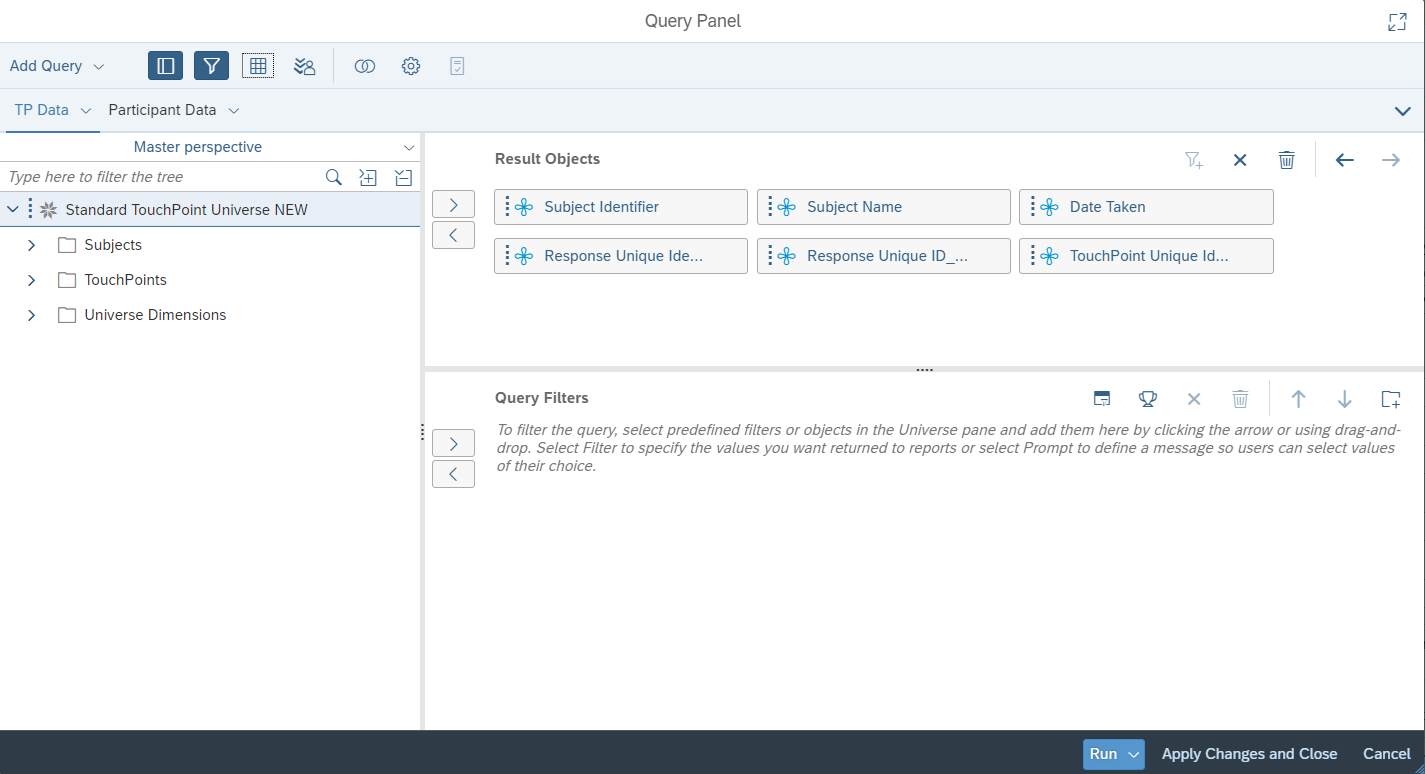1425x774 pixels.
Task: Toggle the data preview grid icon
Action: pyautogui.click(x=258, y=66)
